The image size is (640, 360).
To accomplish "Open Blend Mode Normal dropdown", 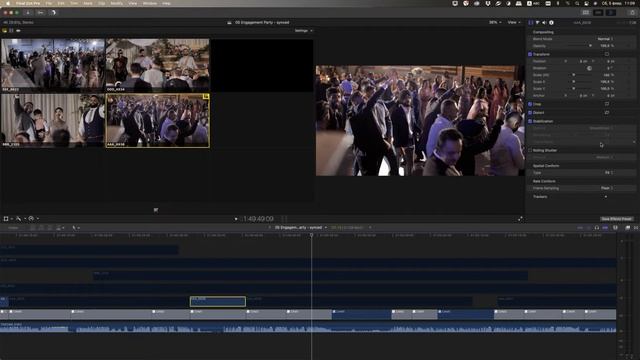I will point(605,39).
